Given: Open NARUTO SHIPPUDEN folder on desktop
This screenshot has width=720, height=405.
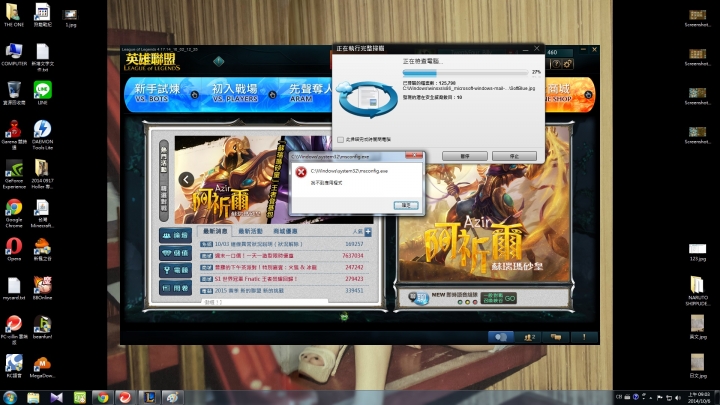Looking at the screenshot, I should 697,291.
